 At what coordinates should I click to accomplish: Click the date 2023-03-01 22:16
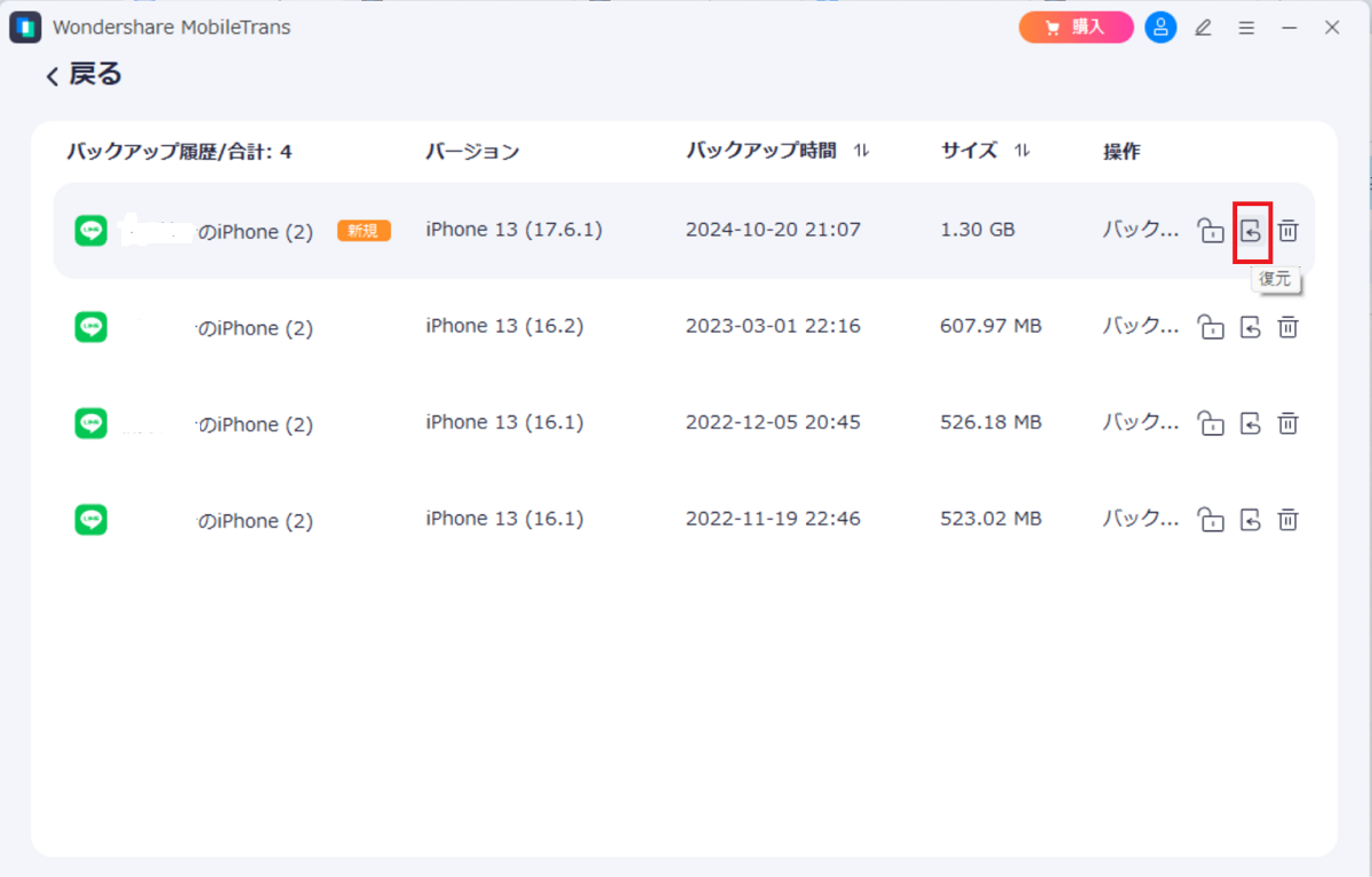point(773,326)
